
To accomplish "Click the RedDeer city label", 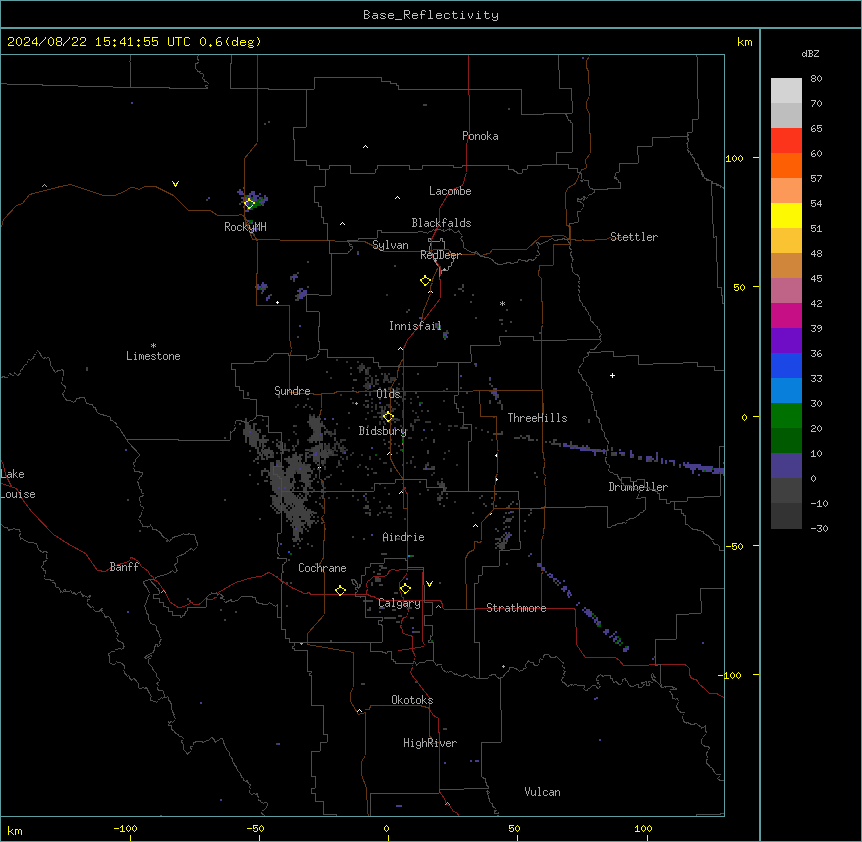I will click(x=440, y=255).
